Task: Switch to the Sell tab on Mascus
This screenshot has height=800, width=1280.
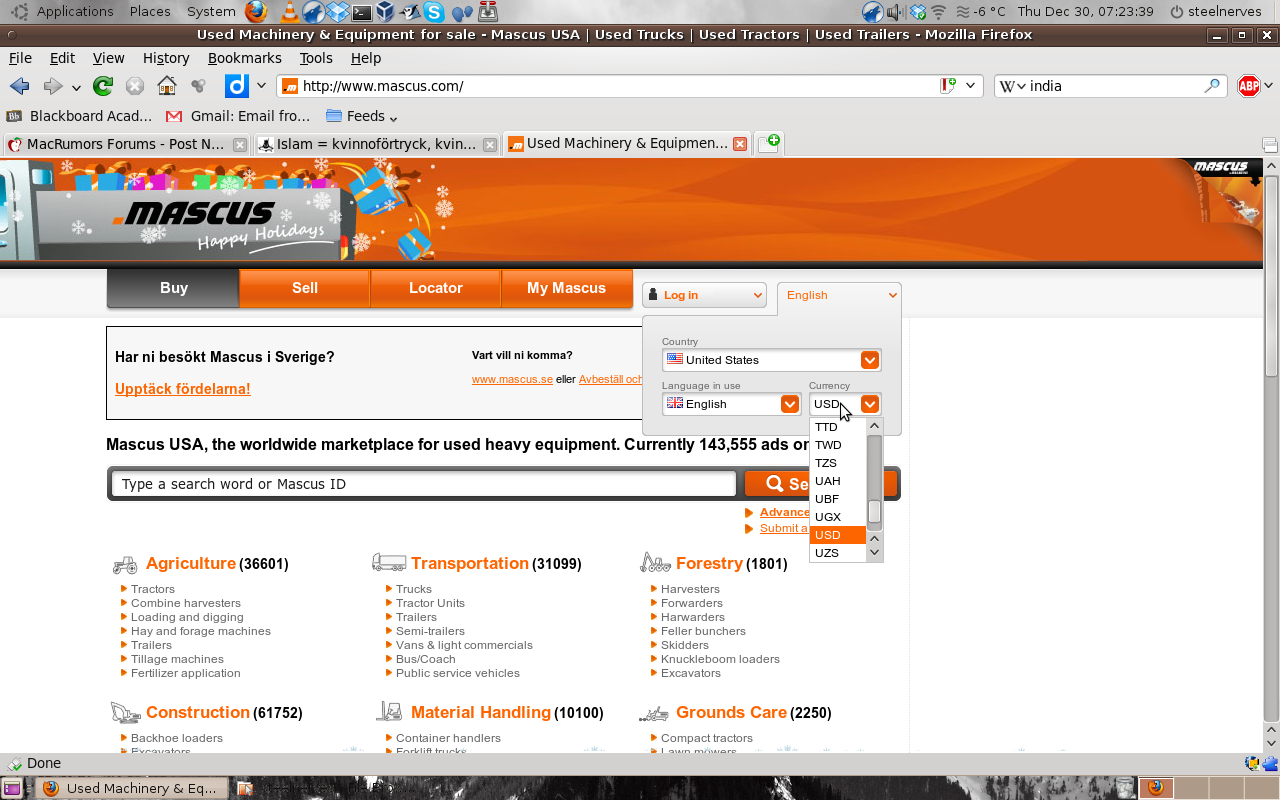Action: [305, 288]
